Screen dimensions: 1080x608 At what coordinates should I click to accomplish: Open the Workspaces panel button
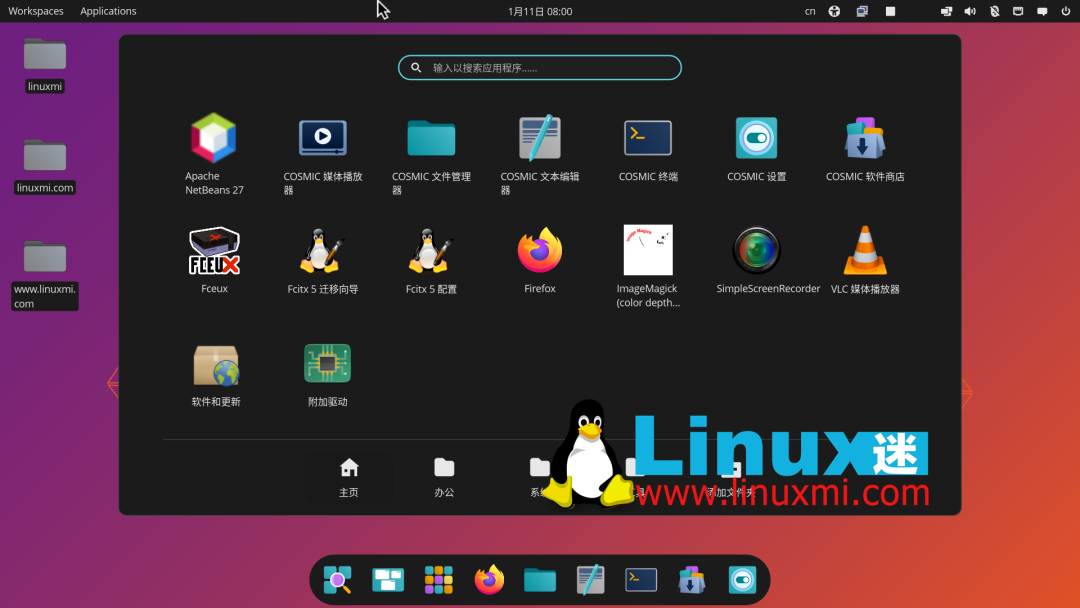tap(36, 11)
